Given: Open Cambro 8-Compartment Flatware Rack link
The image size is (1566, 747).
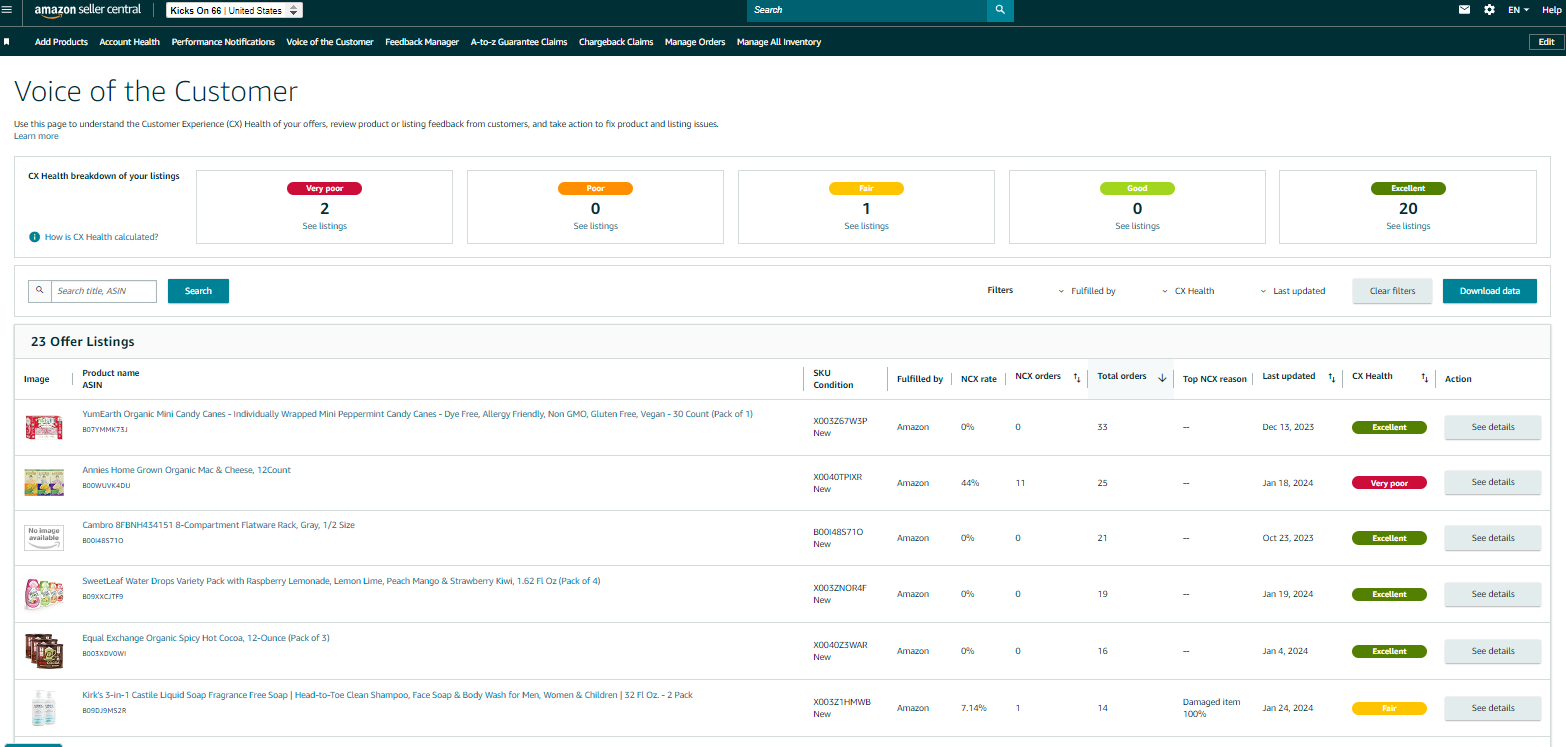Looking at the screenshot, I should pos(218,525).
